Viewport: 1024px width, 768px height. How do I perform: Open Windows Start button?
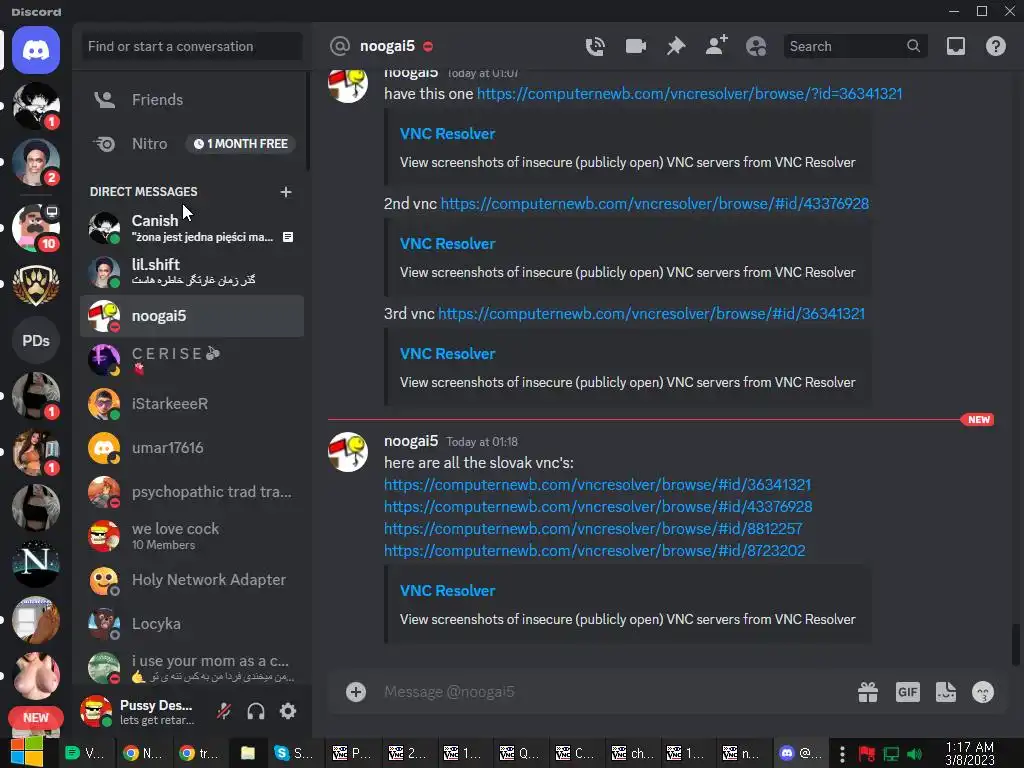tap(26, 753)
